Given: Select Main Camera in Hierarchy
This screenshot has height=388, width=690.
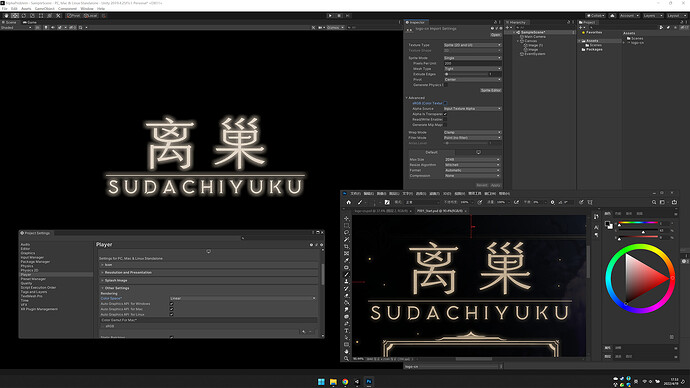Looking at the screenshot, I should (534, 37).
